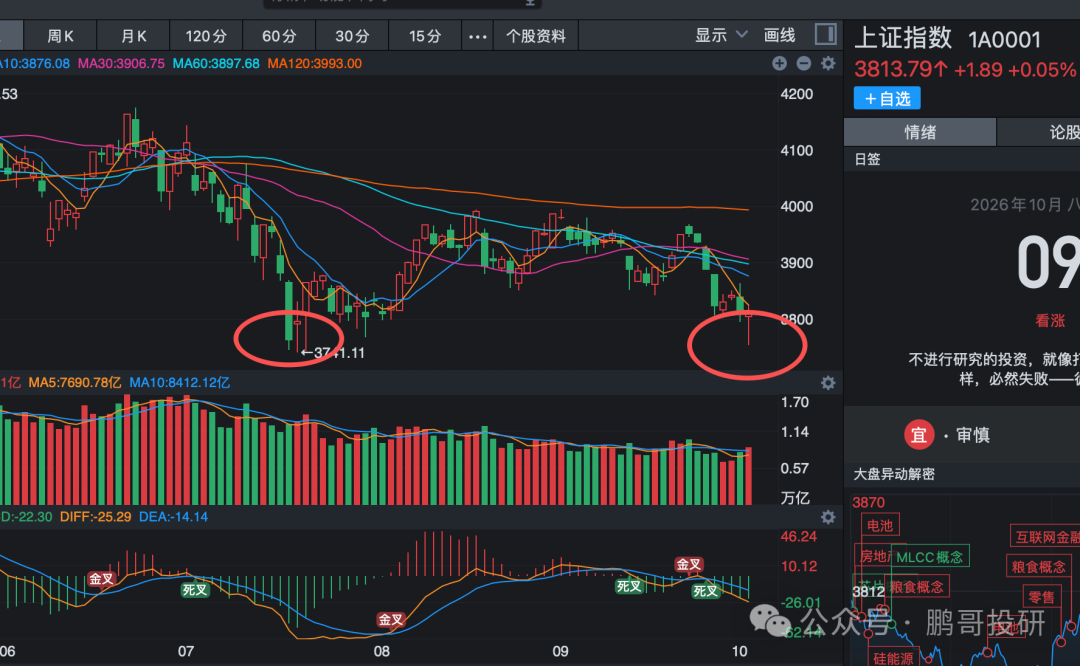
Task: Add index to watchlist with +自选
Action: point(887,98)
